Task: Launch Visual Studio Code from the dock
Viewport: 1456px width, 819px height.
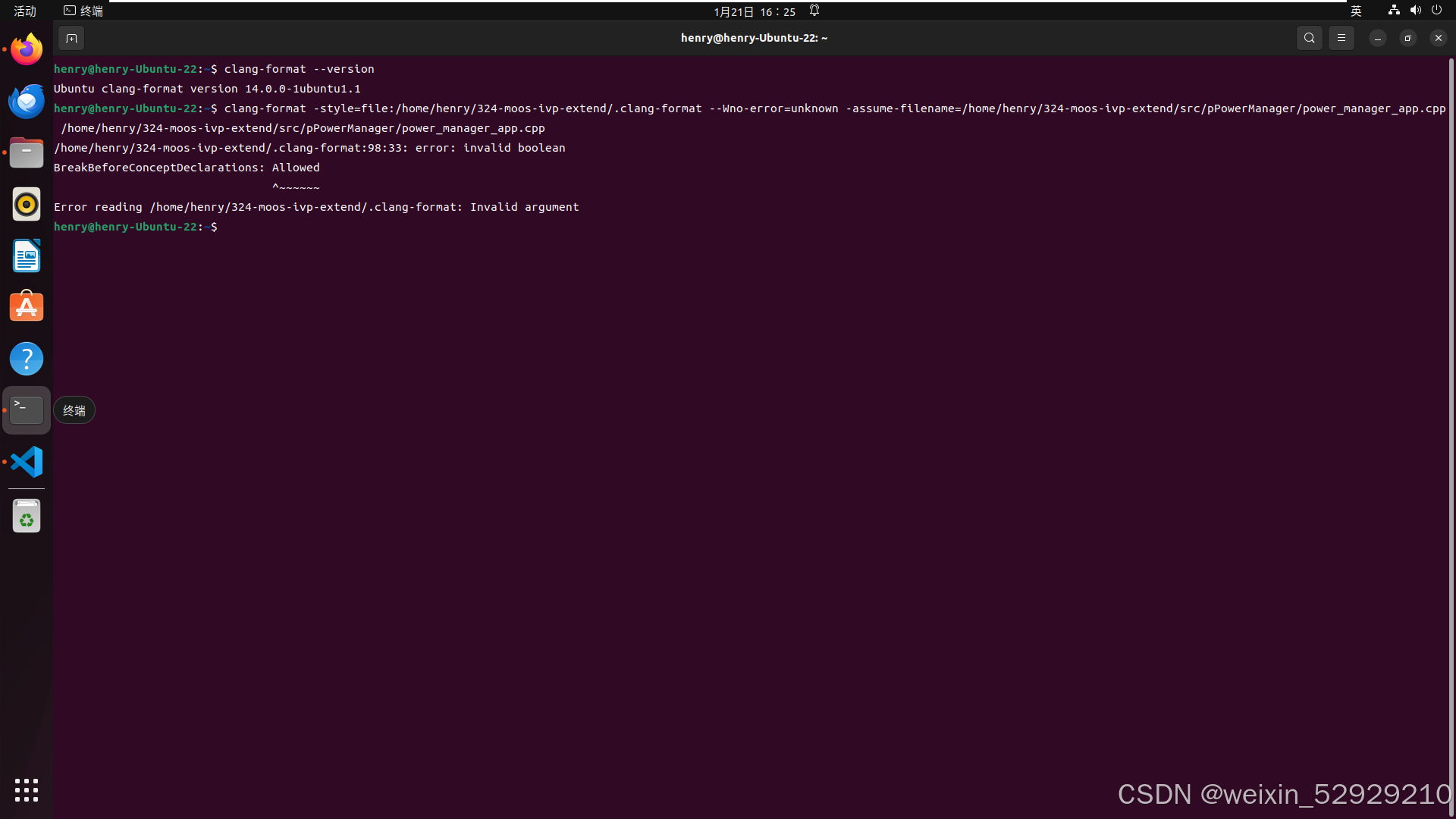Action: click(x=27, y=461)
